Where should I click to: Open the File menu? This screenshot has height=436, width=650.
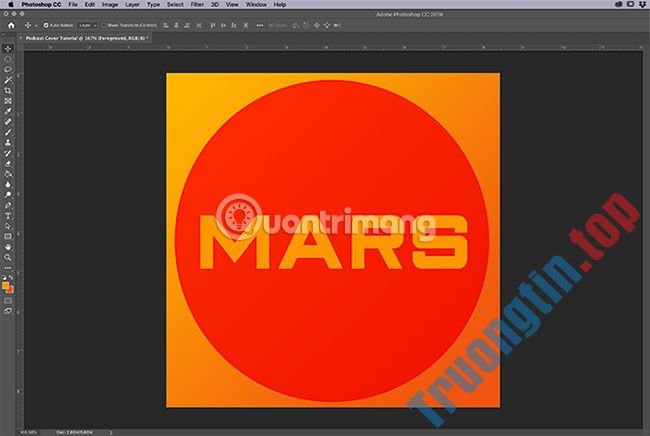[73, 5]
